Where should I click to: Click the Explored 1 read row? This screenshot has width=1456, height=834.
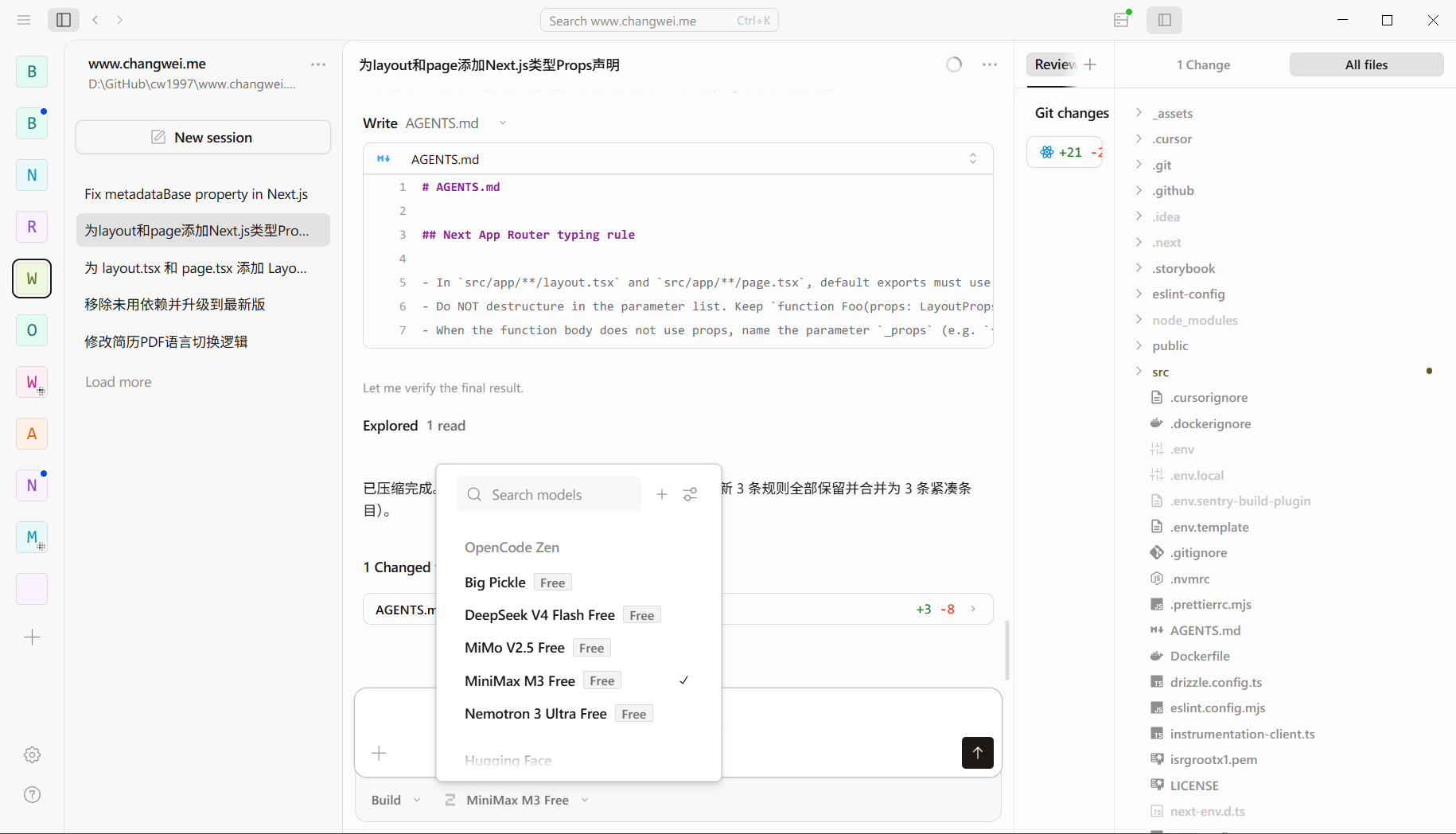click(x=414, y=426)
